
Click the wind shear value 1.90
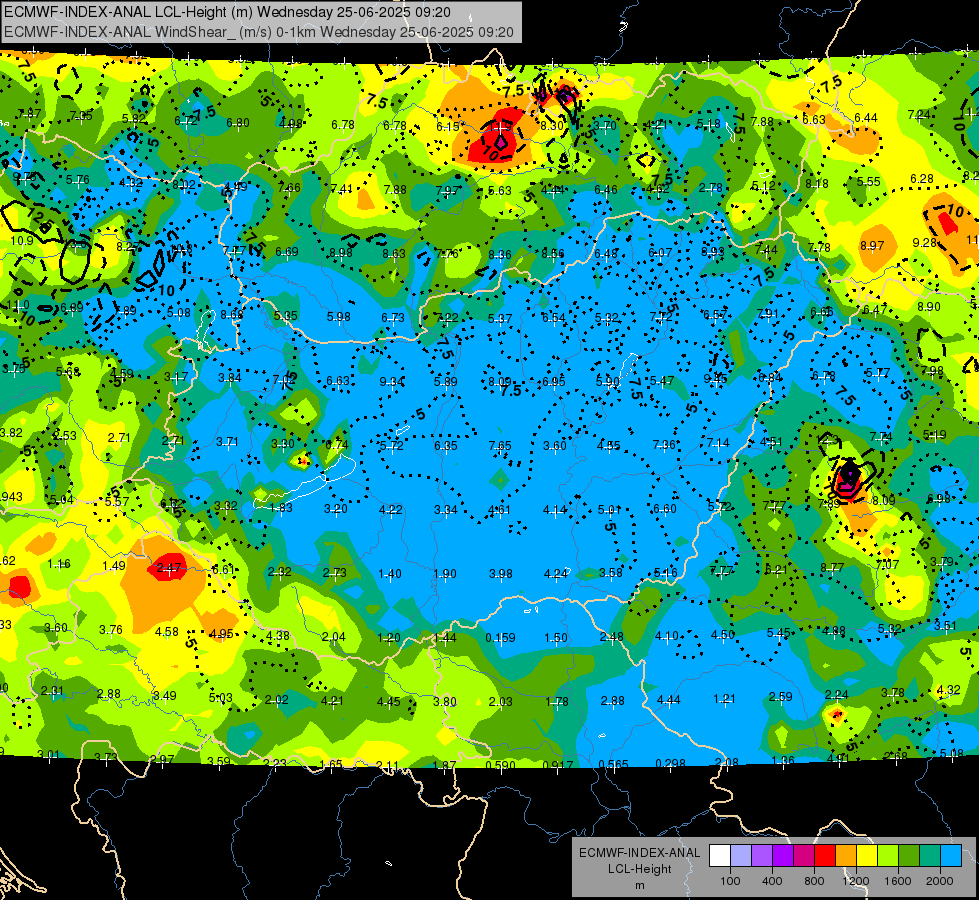pyautogui.click(x=445, y=573)
